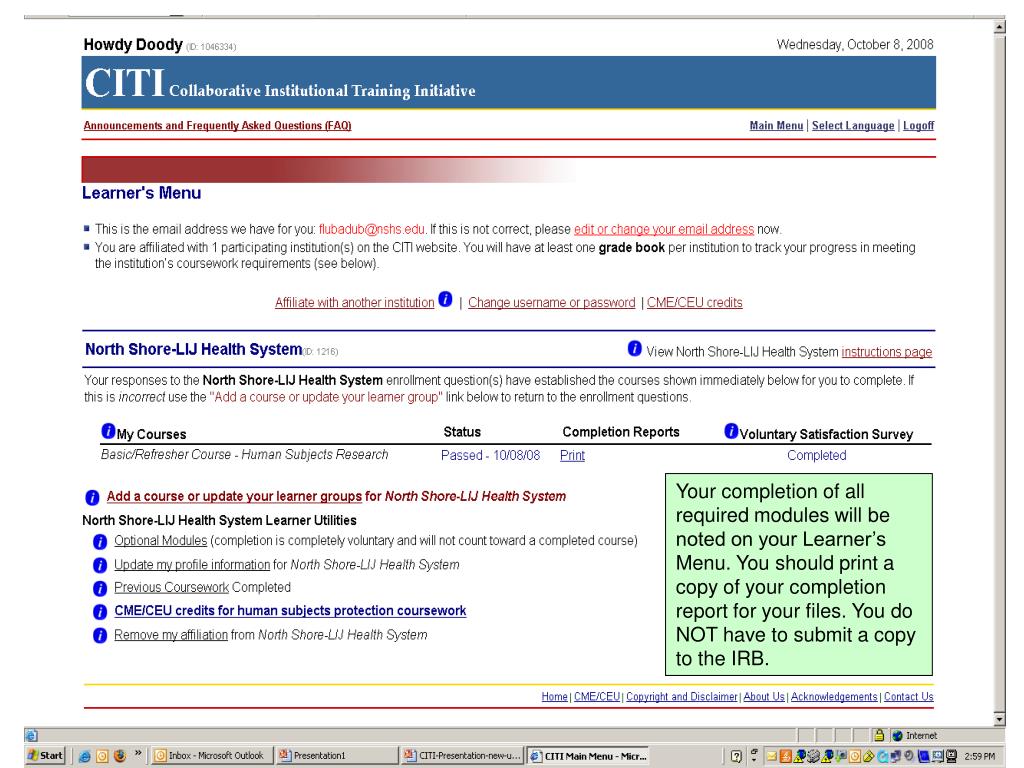Click edit or change your email address link

(664, 229)
